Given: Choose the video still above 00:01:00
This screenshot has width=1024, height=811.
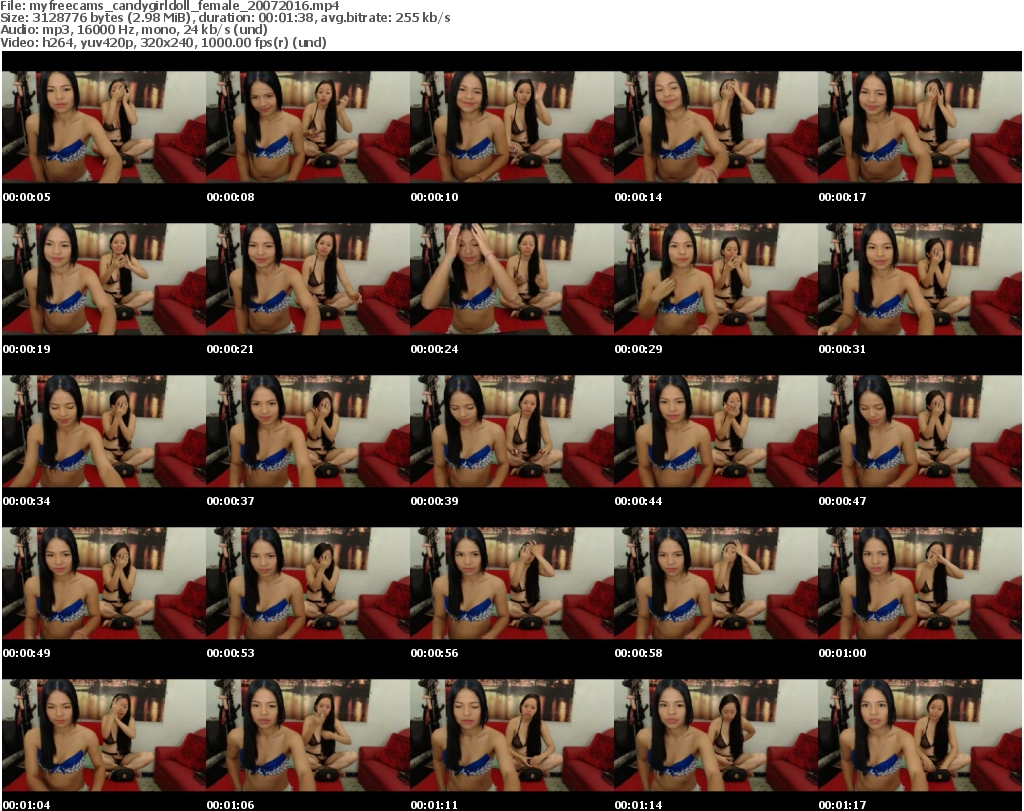Looking at the screenshot, I should click(x=920, y=583).
